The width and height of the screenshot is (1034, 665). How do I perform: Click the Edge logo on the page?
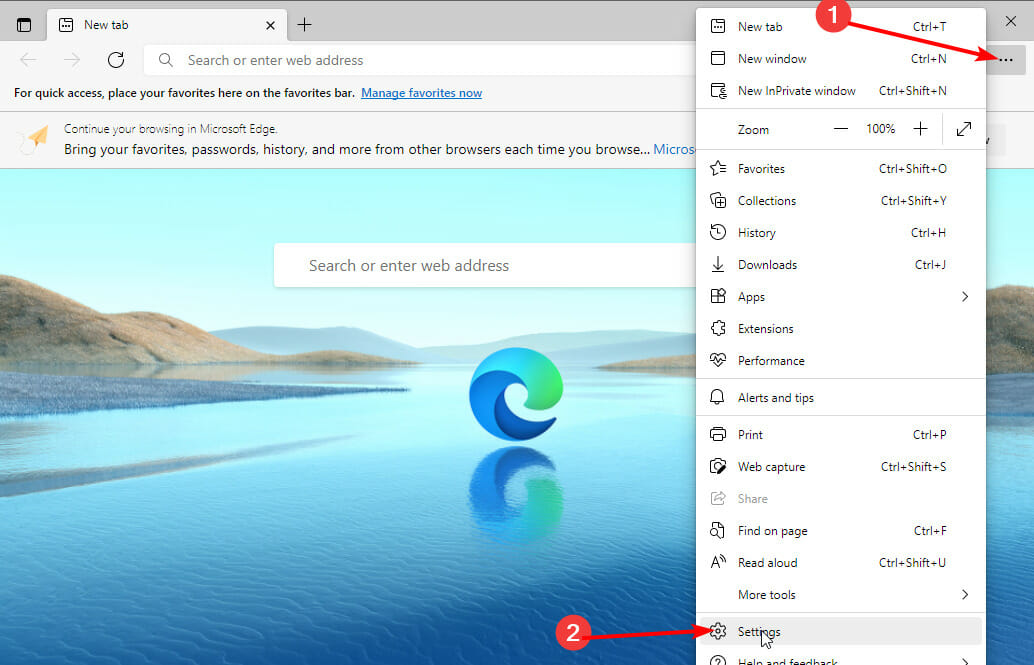pyautogui.click(x=516, y=395)
